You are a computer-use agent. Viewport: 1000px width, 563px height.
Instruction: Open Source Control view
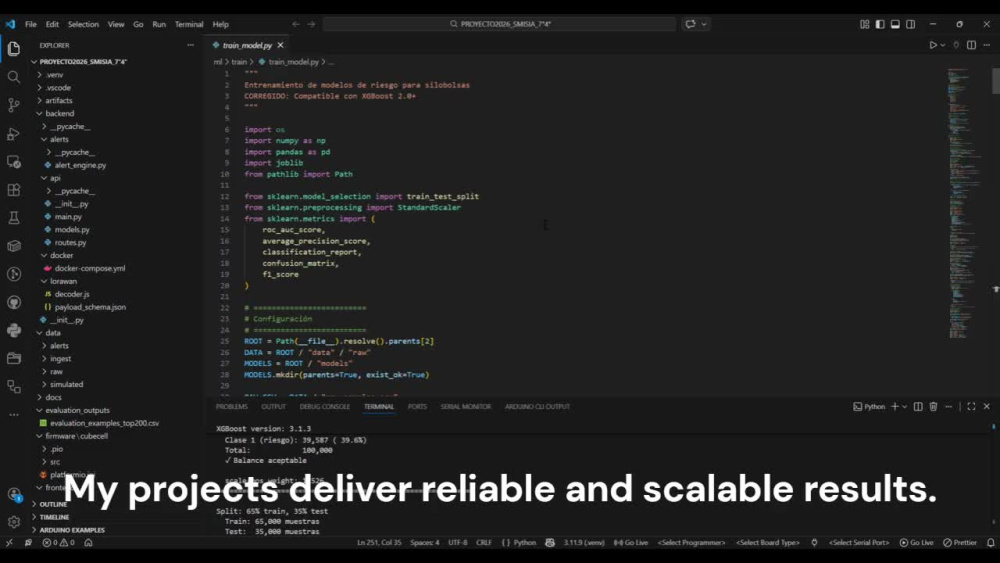click(13, 105)
